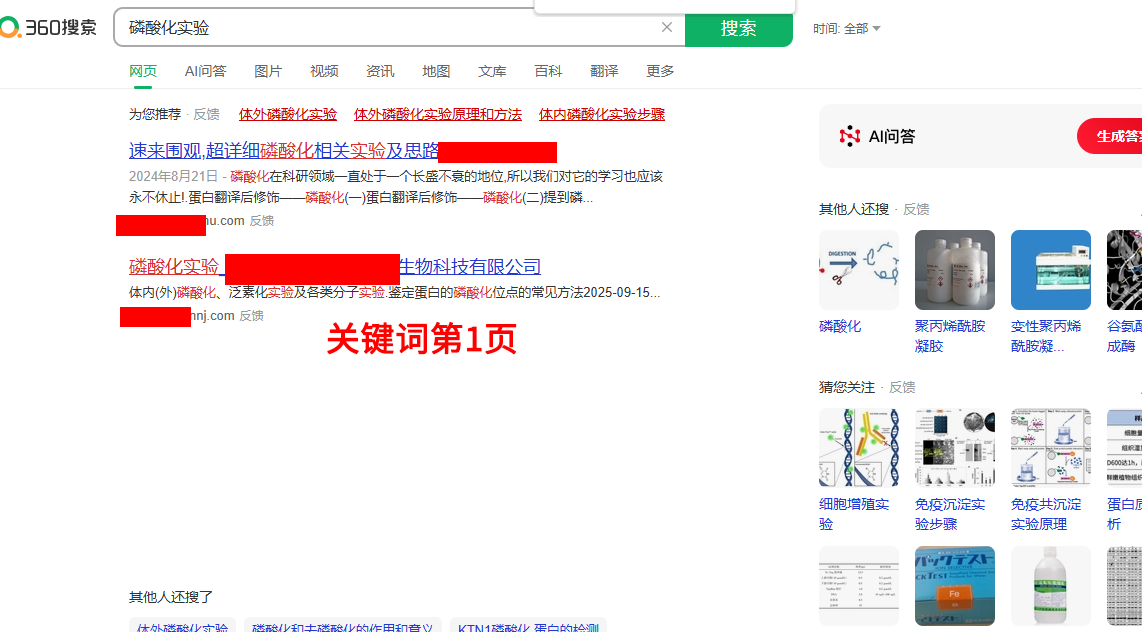
Task: Open the 磷酸化 thumbnail image
Action: [x=858, y=270]
